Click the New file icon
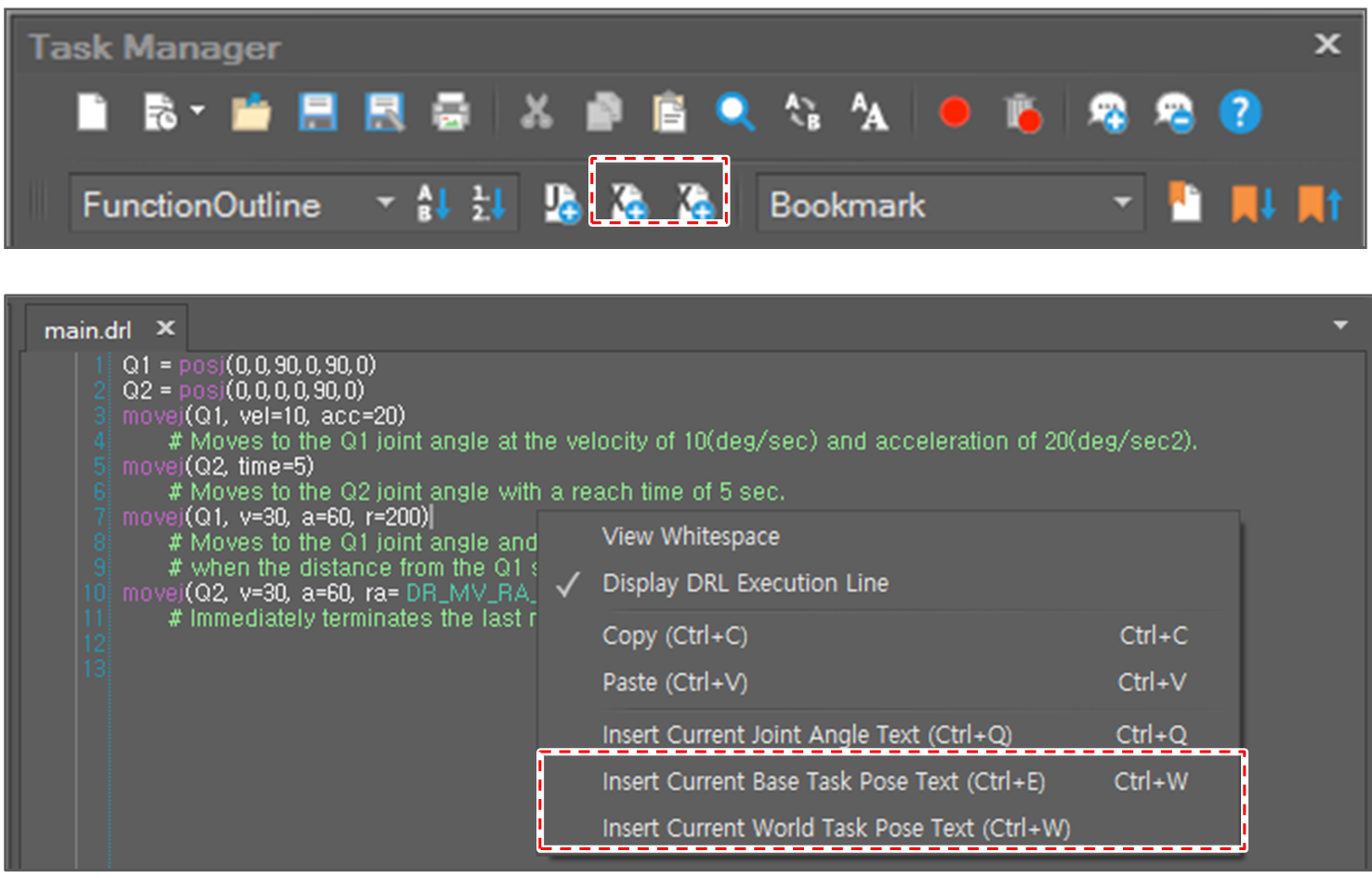This screenshot has width=1372, height=878. click(x=92, y=112)
